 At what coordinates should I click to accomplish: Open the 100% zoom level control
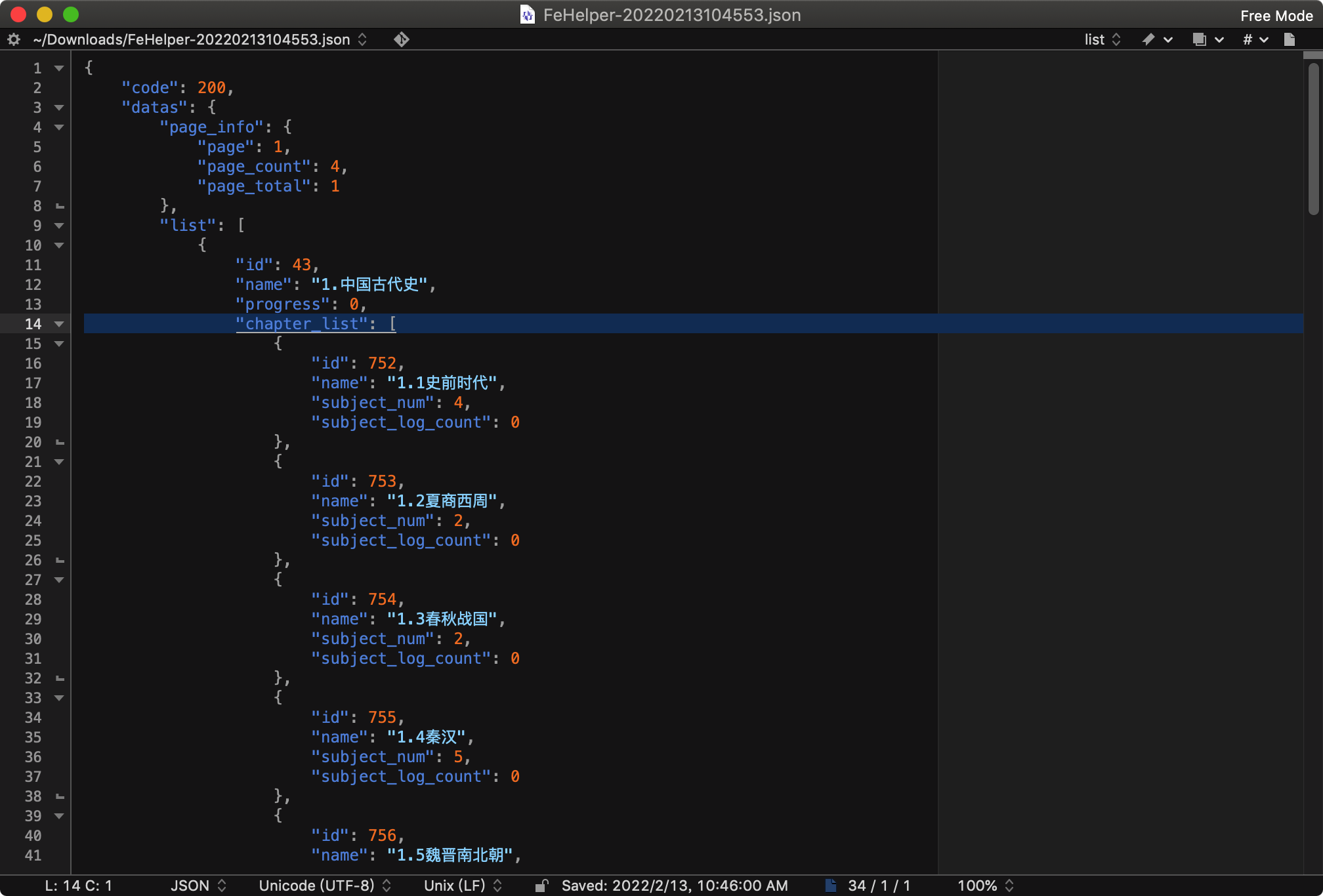coord(985,886)
